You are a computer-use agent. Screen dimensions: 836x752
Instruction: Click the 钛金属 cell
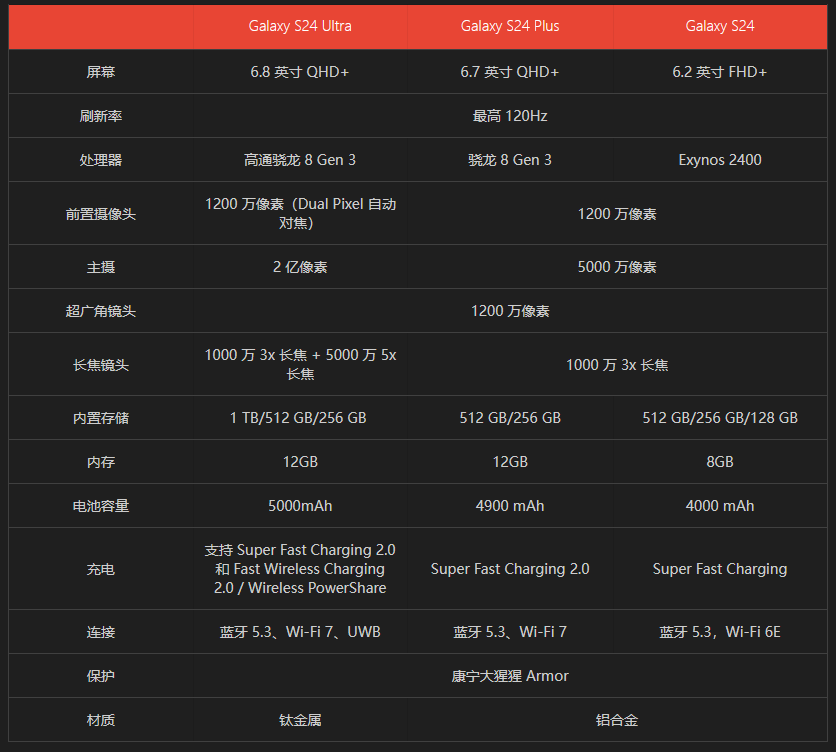(300, 720)
